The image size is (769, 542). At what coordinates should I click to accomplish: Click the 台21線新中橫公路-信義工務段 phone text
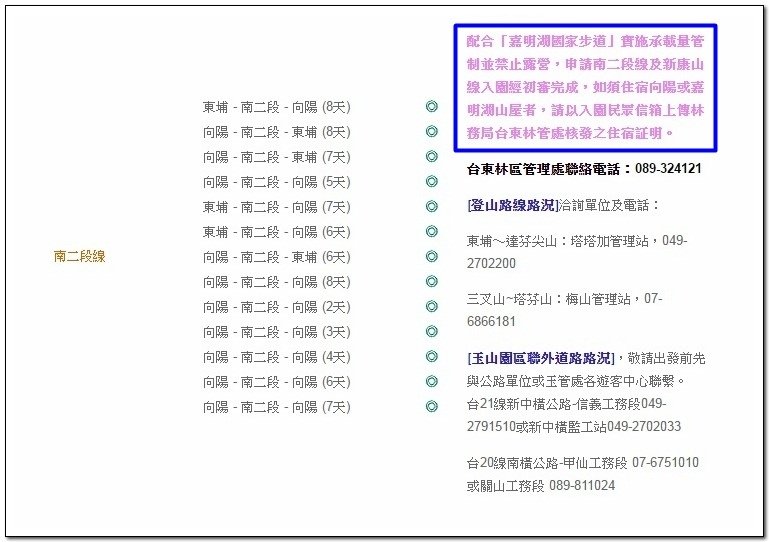point(574,415)
